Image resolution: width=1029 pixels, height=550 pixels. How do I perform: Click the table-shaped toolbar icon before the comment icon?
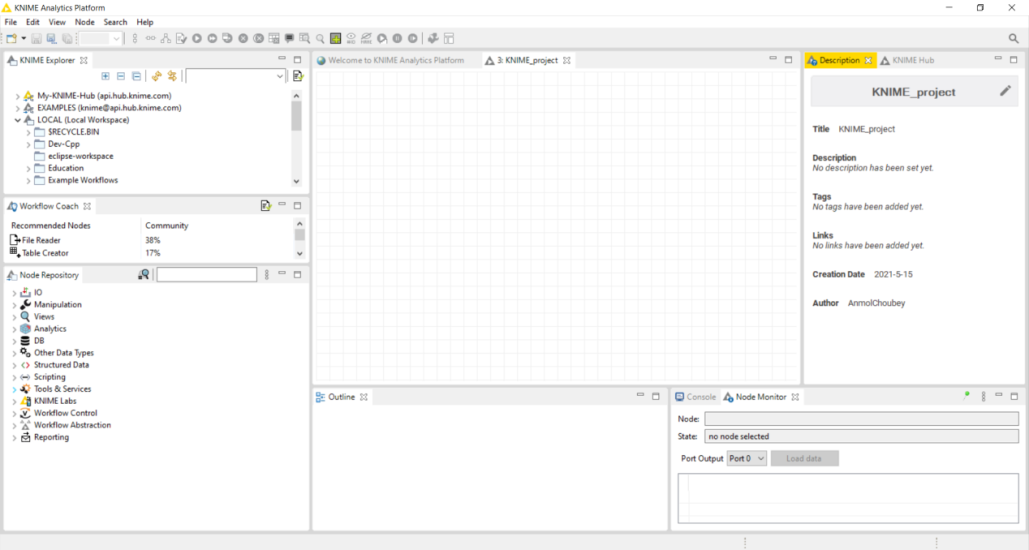(x=274, y=39)
